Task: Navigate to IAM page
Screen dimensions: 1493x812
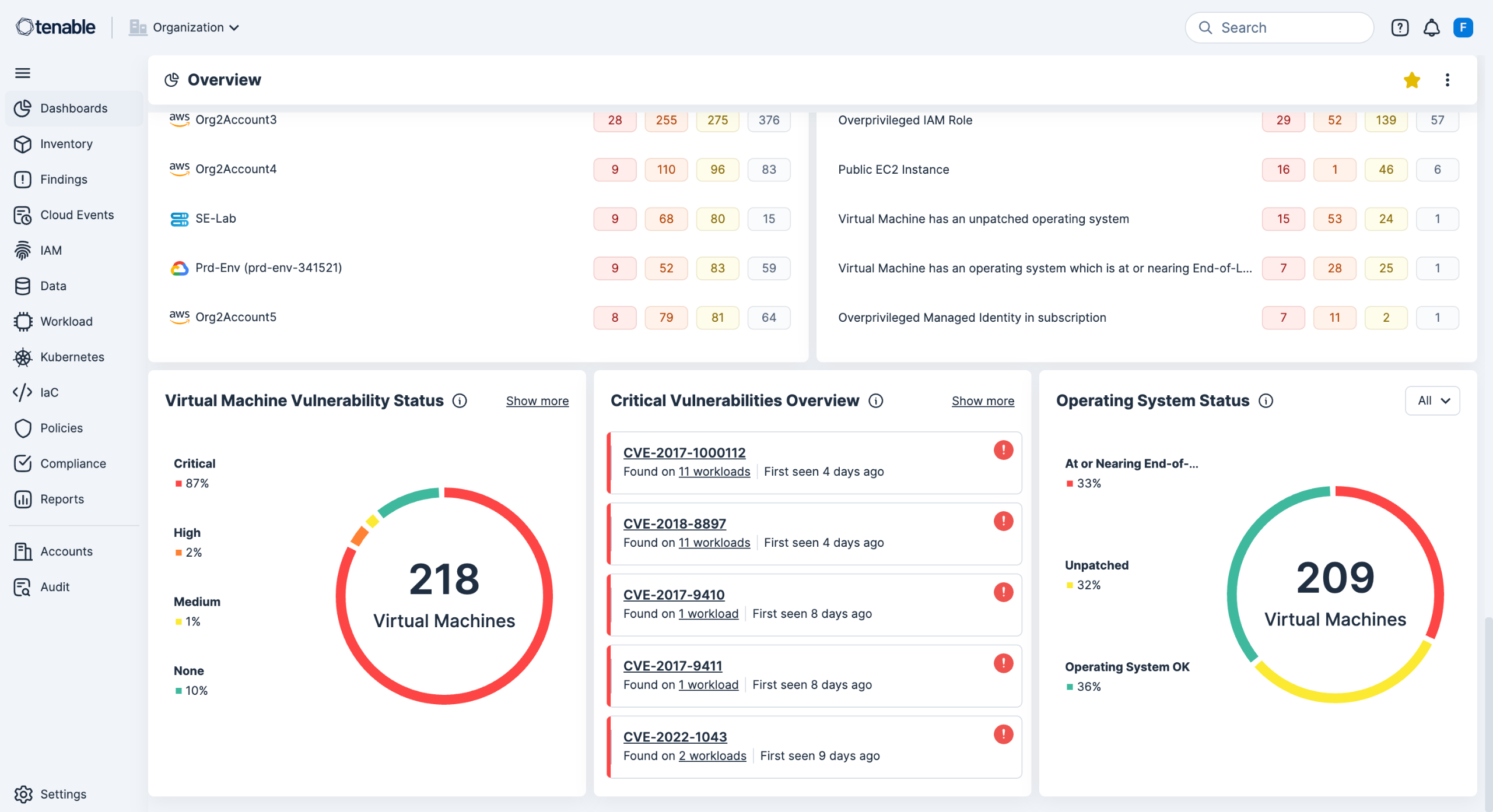Action: [51, 250]
